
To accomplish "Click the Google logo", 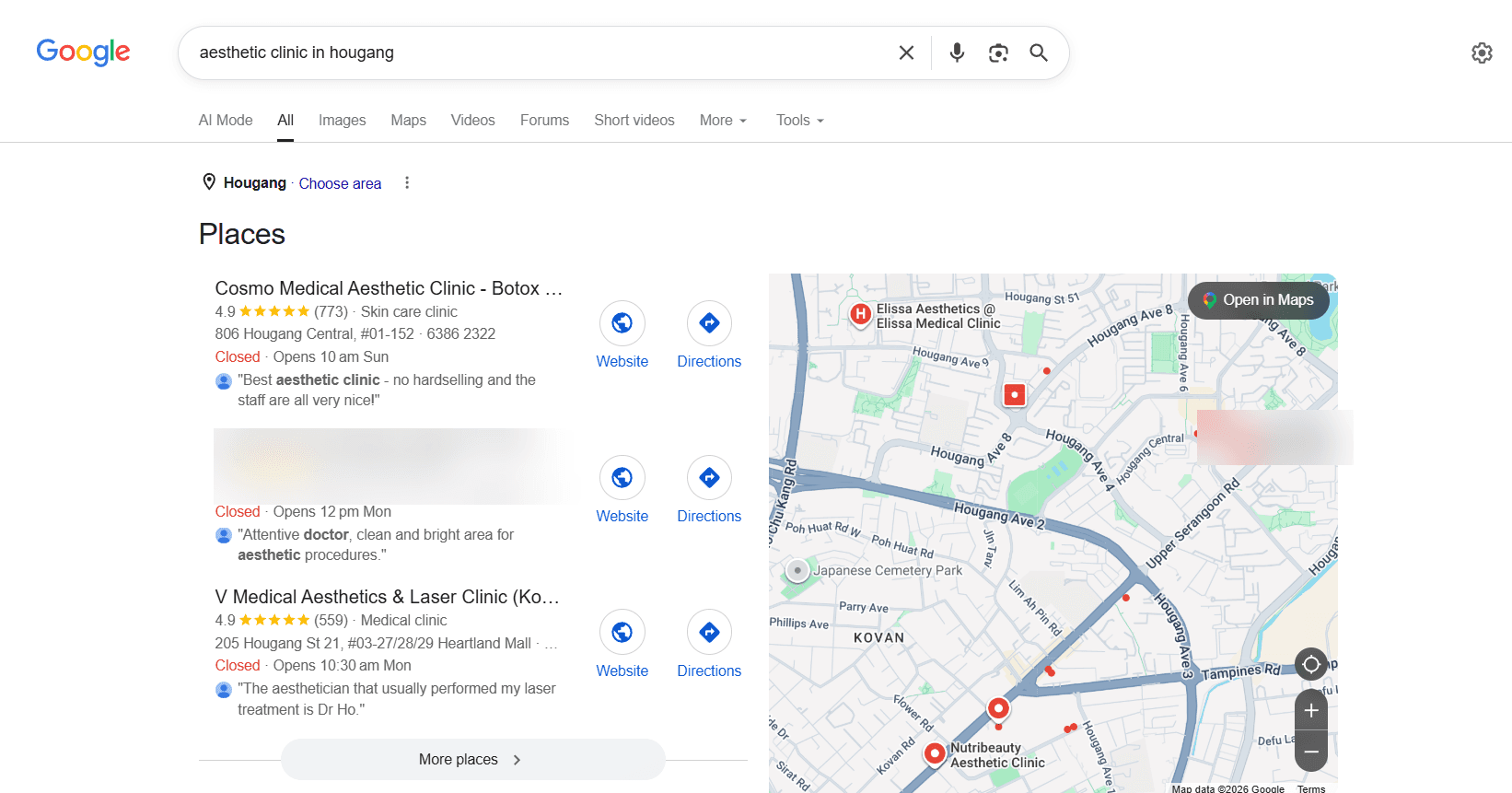I will pyautogui.click(x=83, y=52).
